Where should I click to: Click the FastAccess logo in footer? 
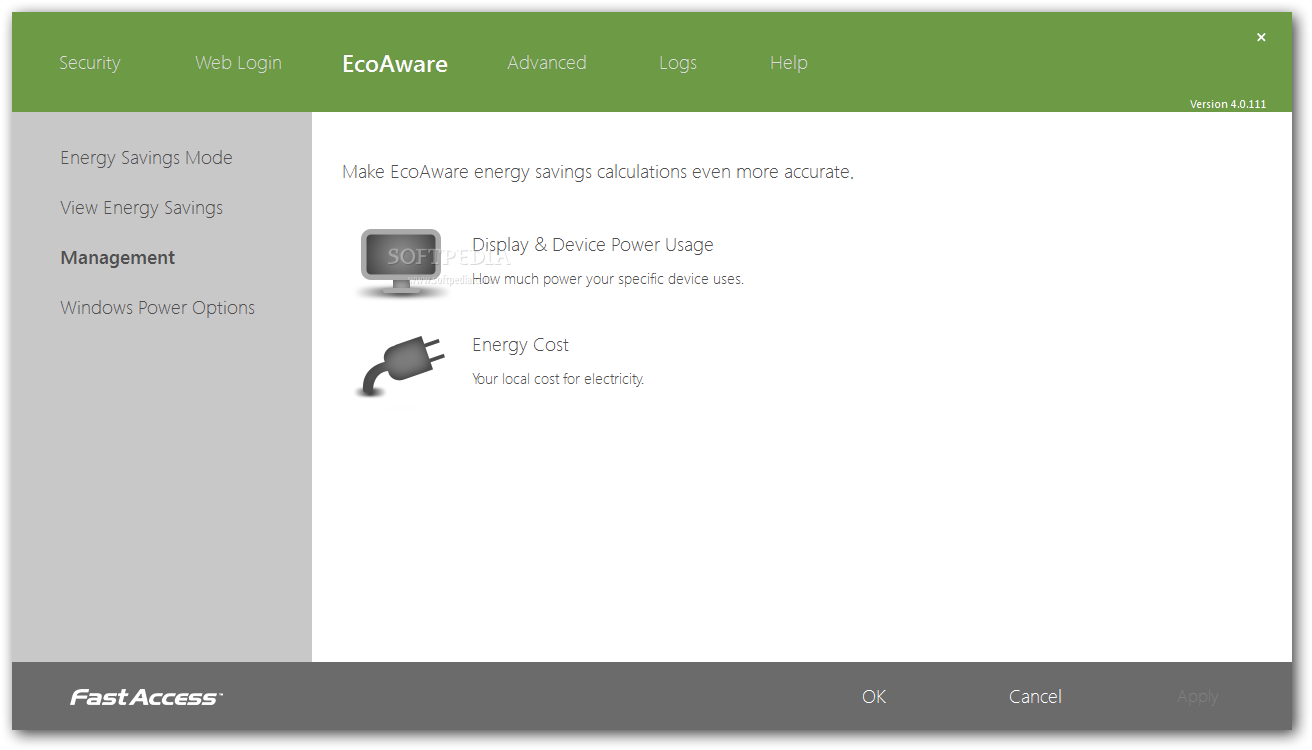(x=146, y=697)
